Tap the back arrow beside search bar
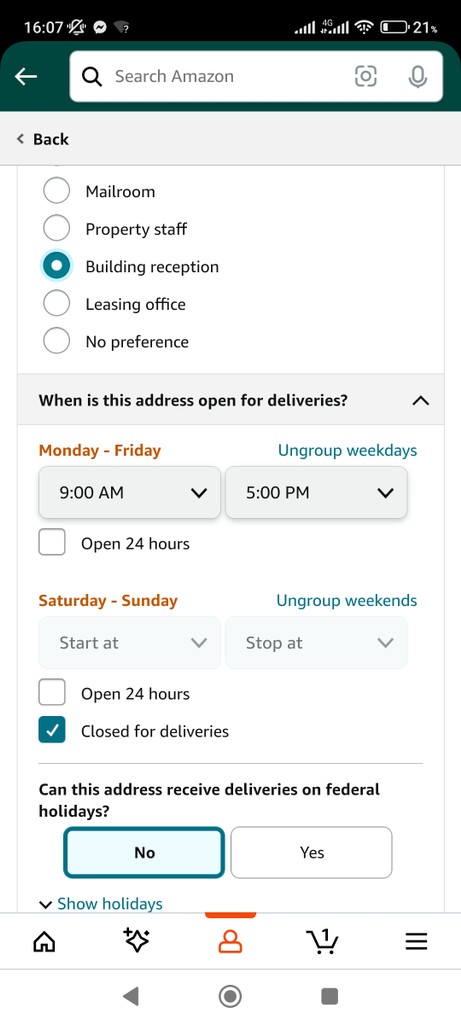 26,76
